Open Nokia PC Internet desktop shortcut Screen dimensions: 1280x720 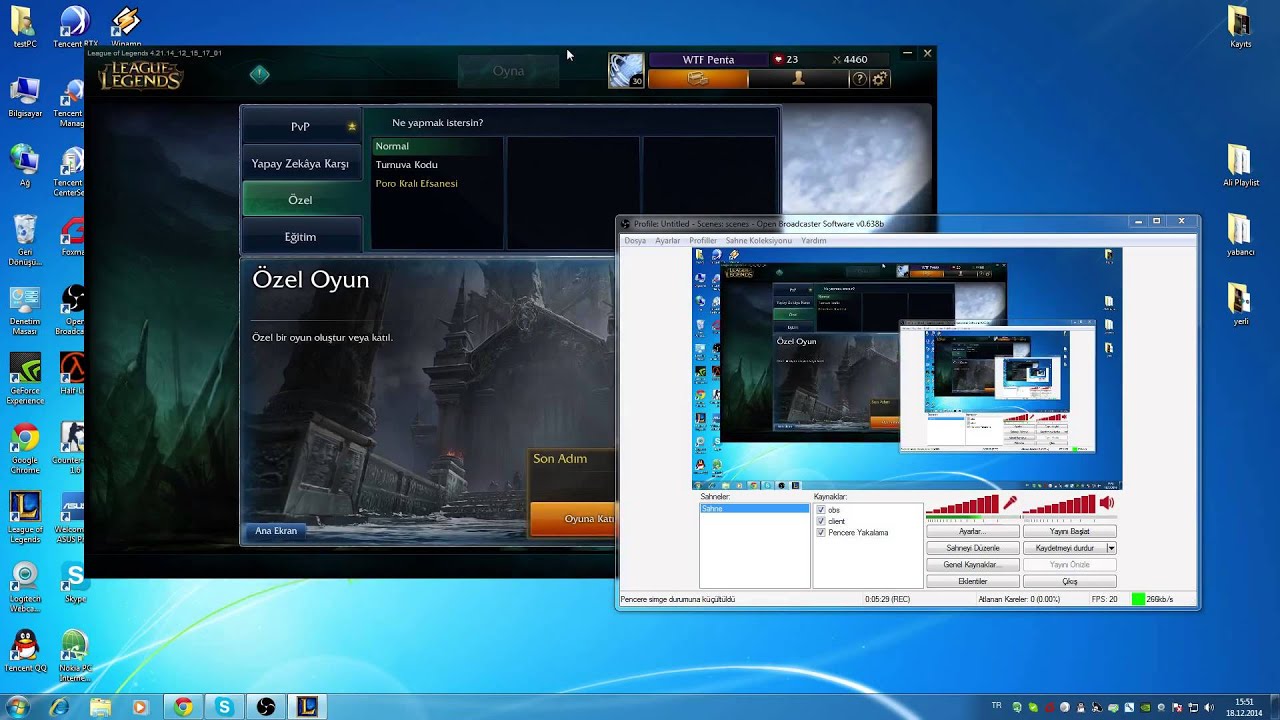[x=75, y=655]
